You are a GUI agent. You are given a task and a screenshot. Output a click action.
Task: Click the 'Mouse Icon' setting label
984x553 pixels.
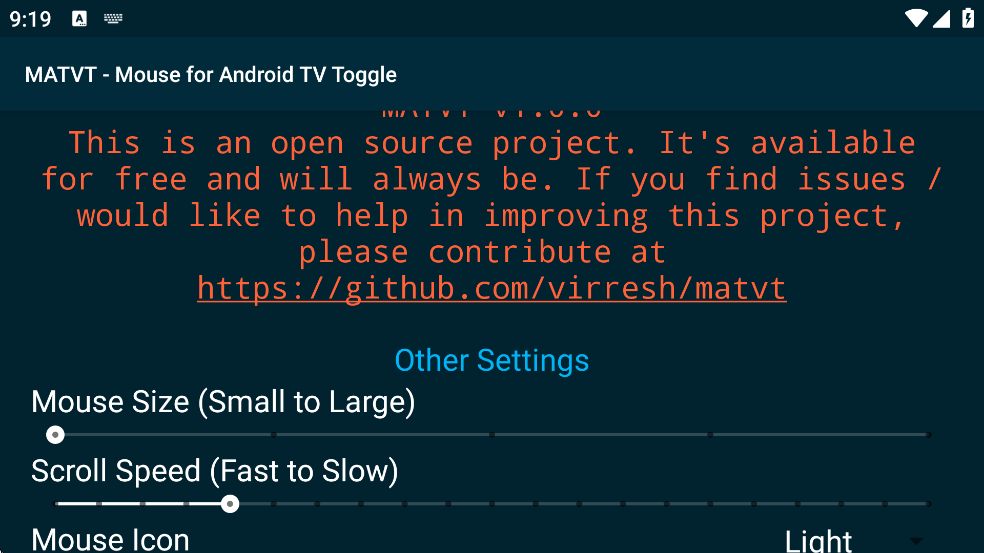tap(110, 540)
